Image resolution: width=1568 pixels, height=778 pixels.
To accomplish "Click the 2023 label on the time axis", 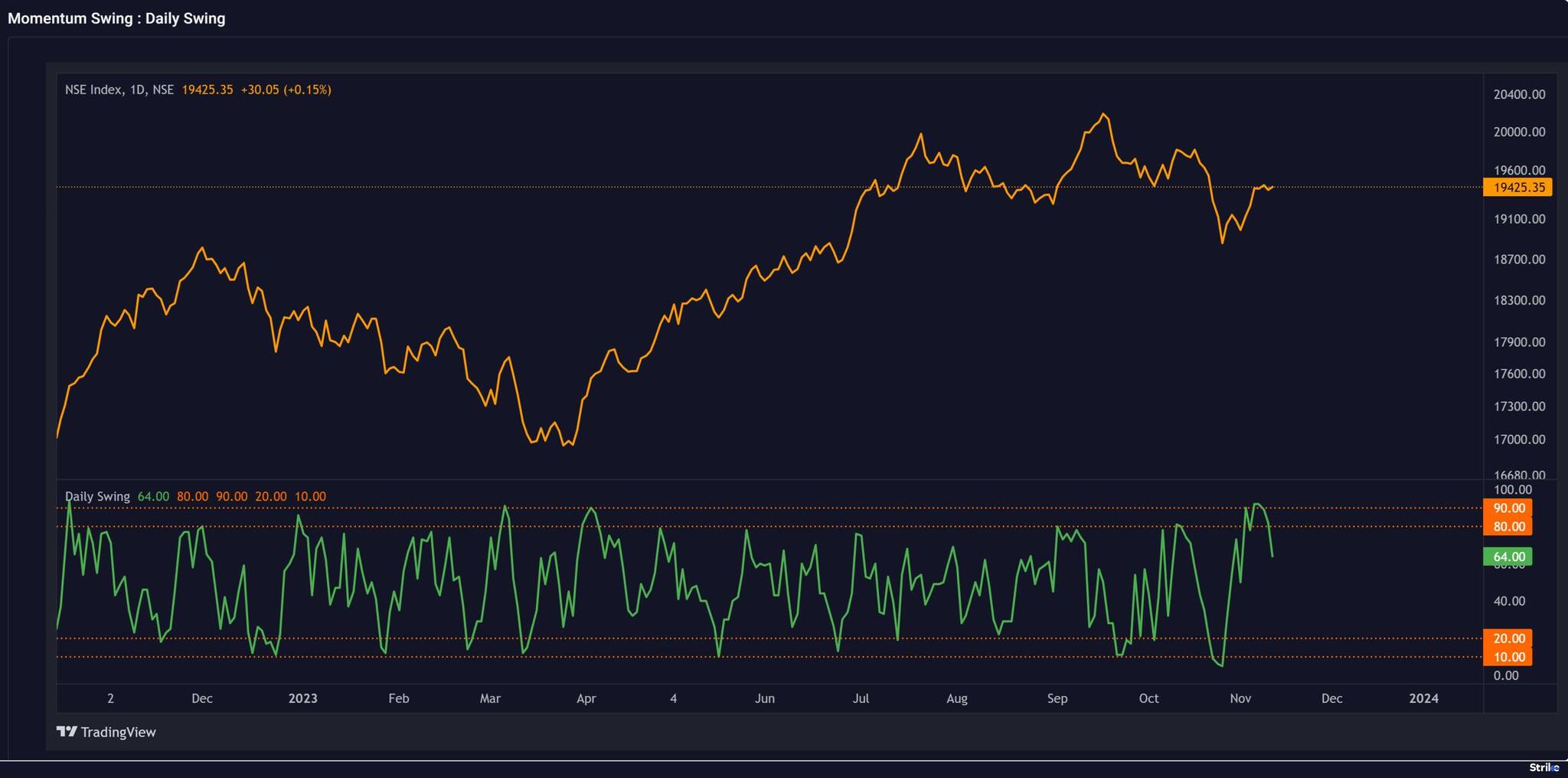I will click(303, 698).
